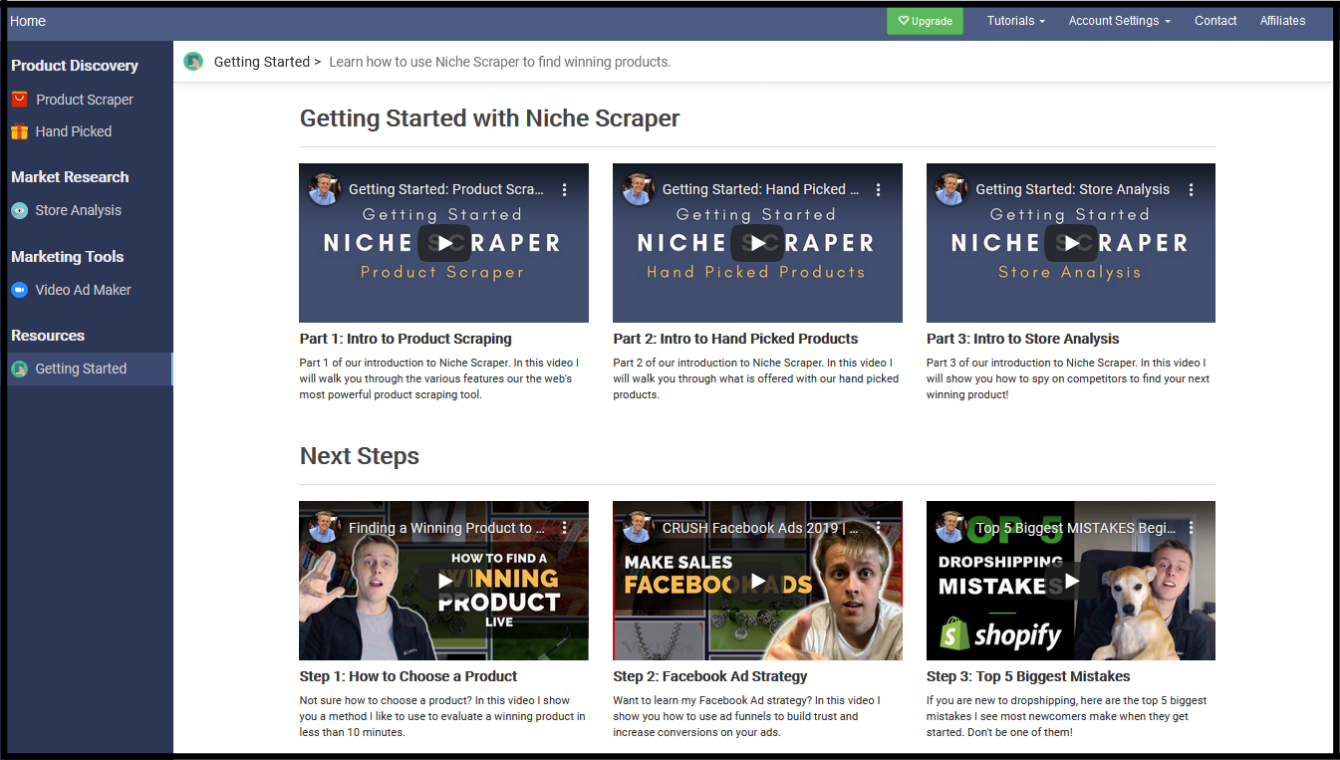Go to Home in top bar
The width and height of the screenshot is (1340, 760).
coord(28,21)
